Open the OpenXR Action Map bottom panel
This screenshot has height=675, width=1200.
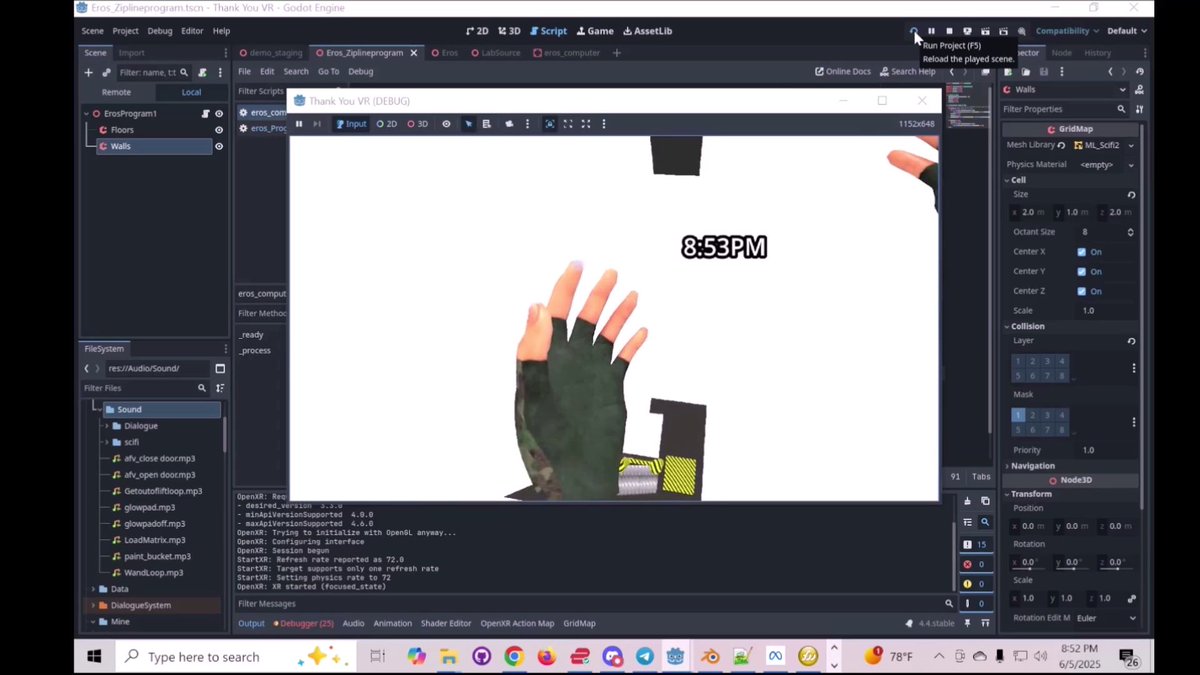point(517,623)
